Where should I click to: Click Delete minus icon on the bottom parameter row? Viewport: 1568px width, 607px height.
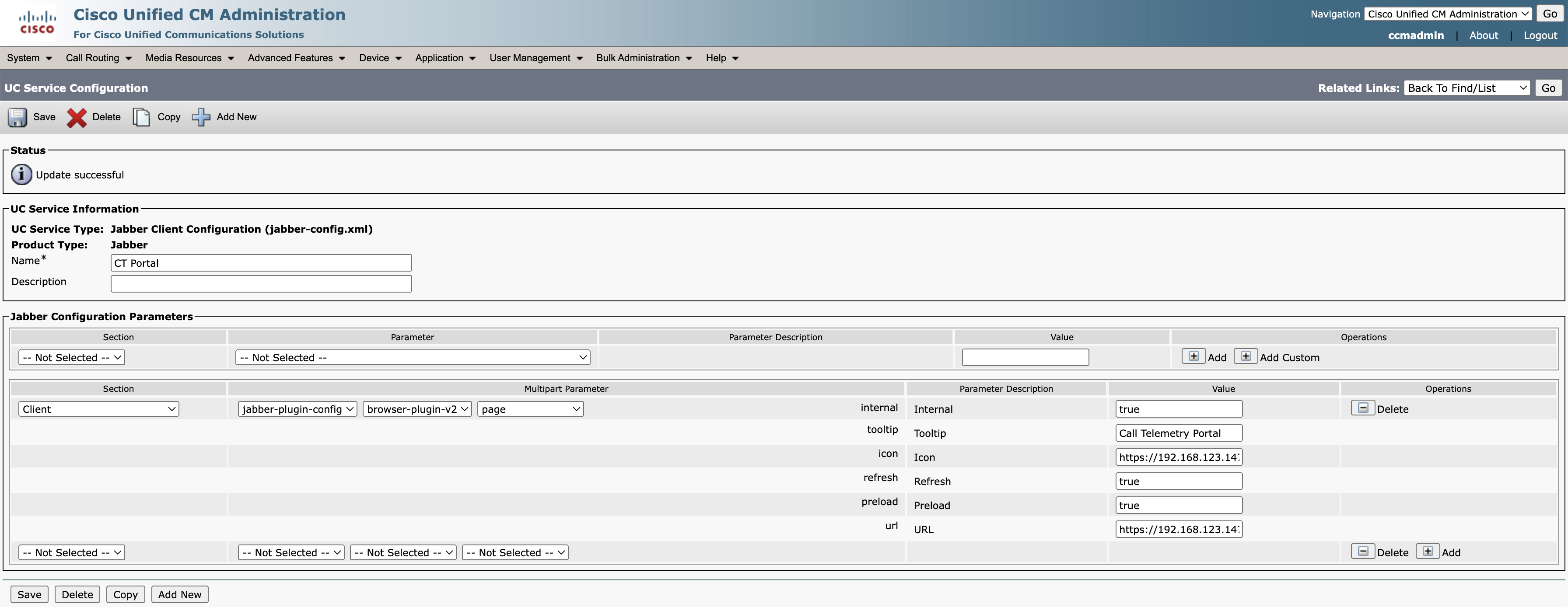pyautogui.click(x=1364, y=551)
